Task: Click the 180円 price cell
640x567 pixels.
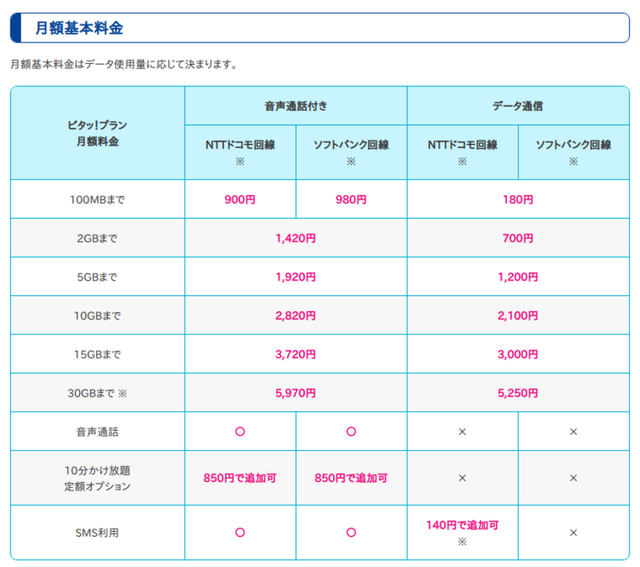Action: 518,200
